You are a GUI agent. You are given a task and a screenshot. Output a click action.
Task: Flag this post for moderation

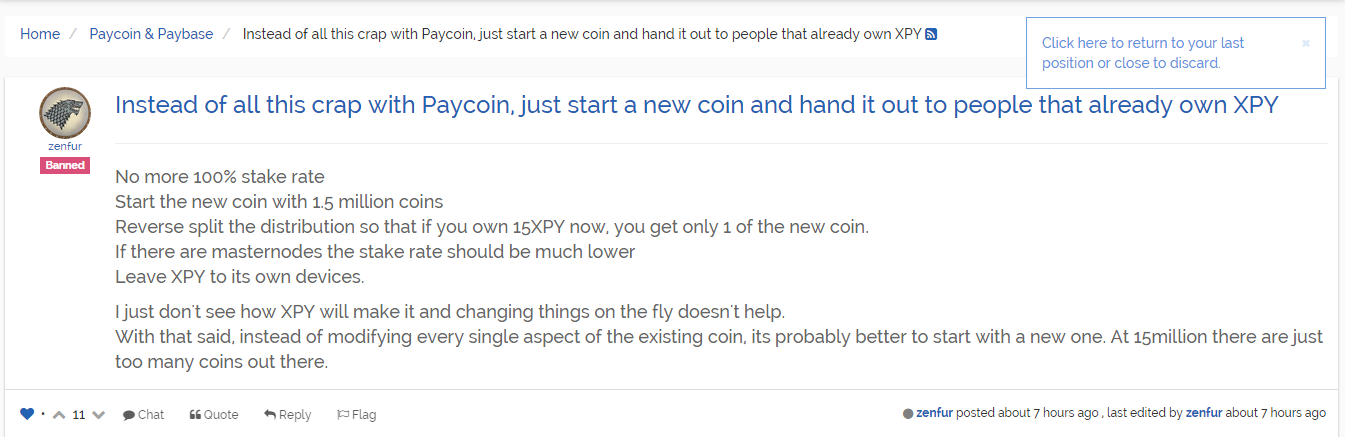click(x=356, y=414)
